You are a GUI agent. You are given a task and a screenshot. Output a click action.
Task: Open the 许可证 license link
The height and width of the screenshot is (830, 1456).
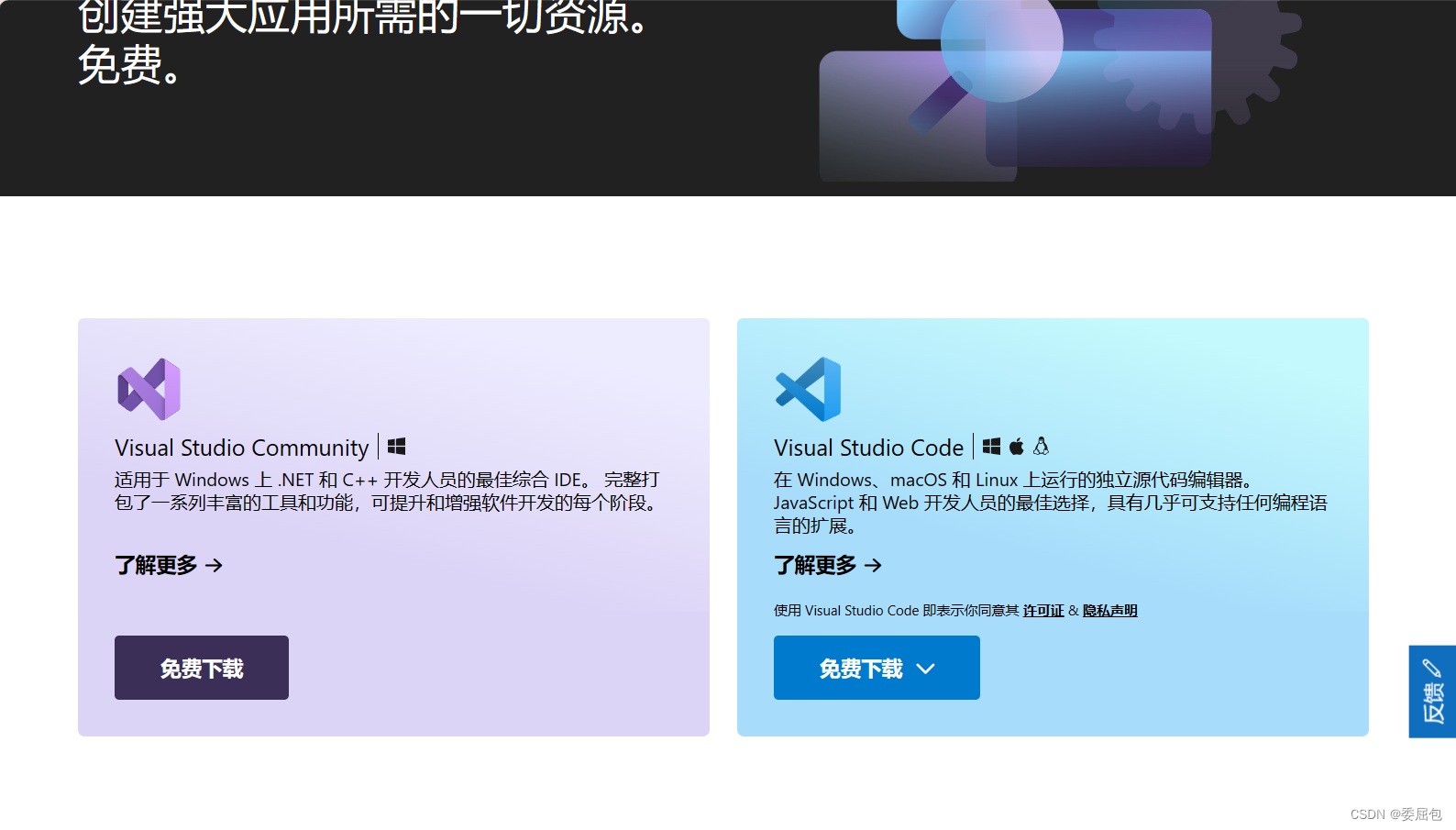click(1043, 611)
